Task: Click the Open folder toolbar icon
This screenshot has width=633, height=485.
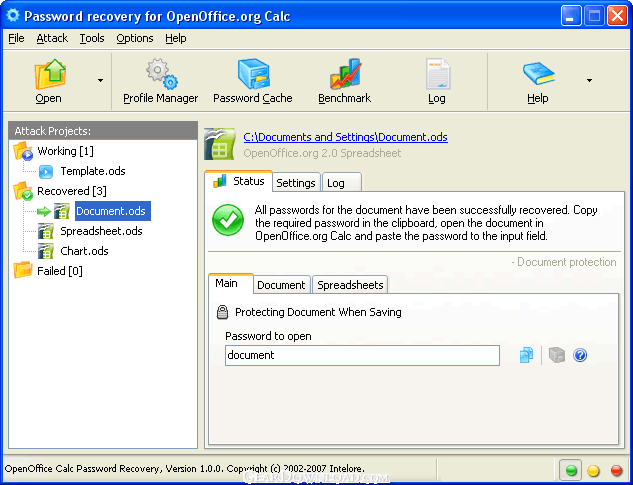Action: click(50, 74)
